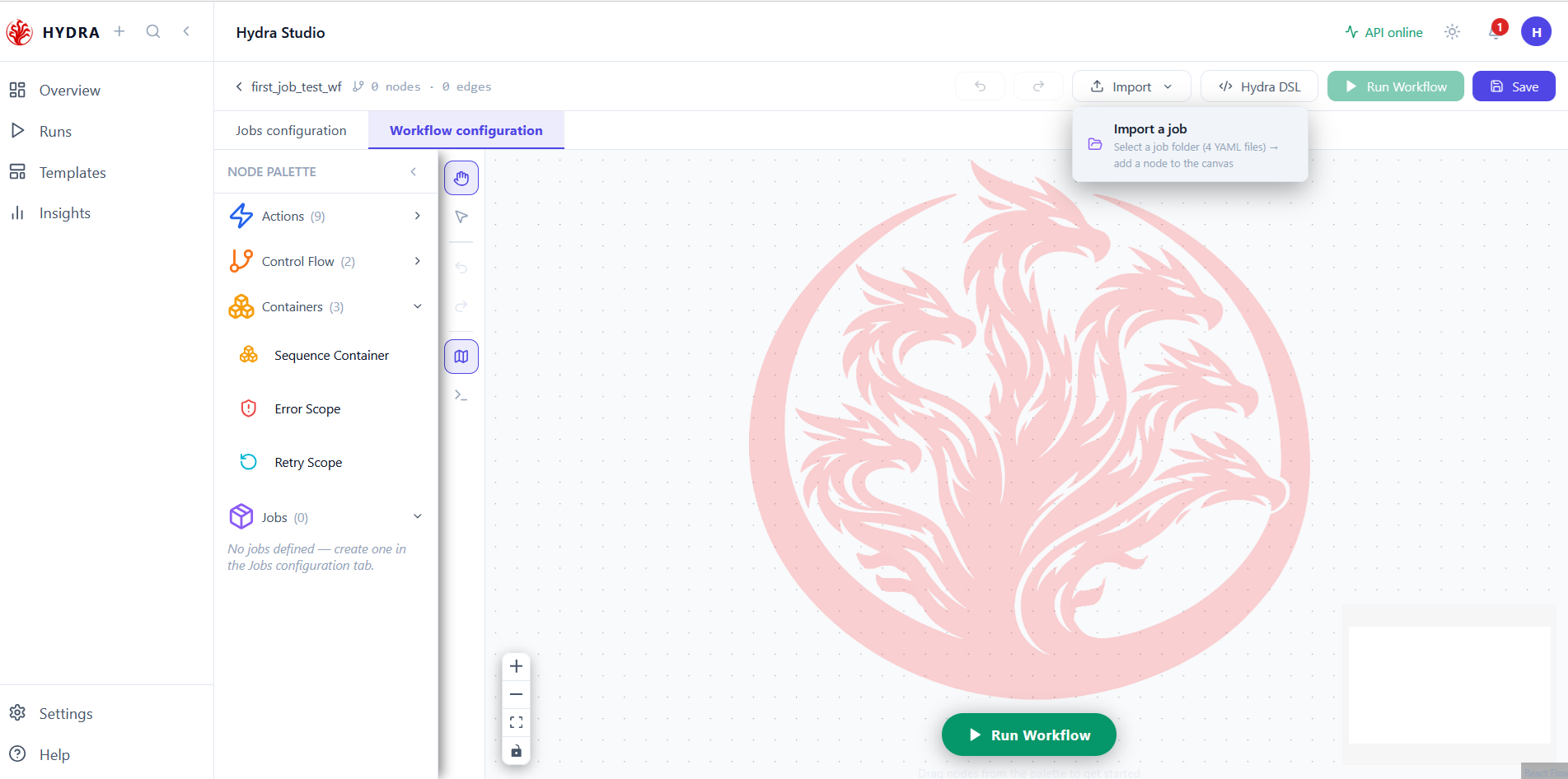Open the terminal console icon

(461, 395)
